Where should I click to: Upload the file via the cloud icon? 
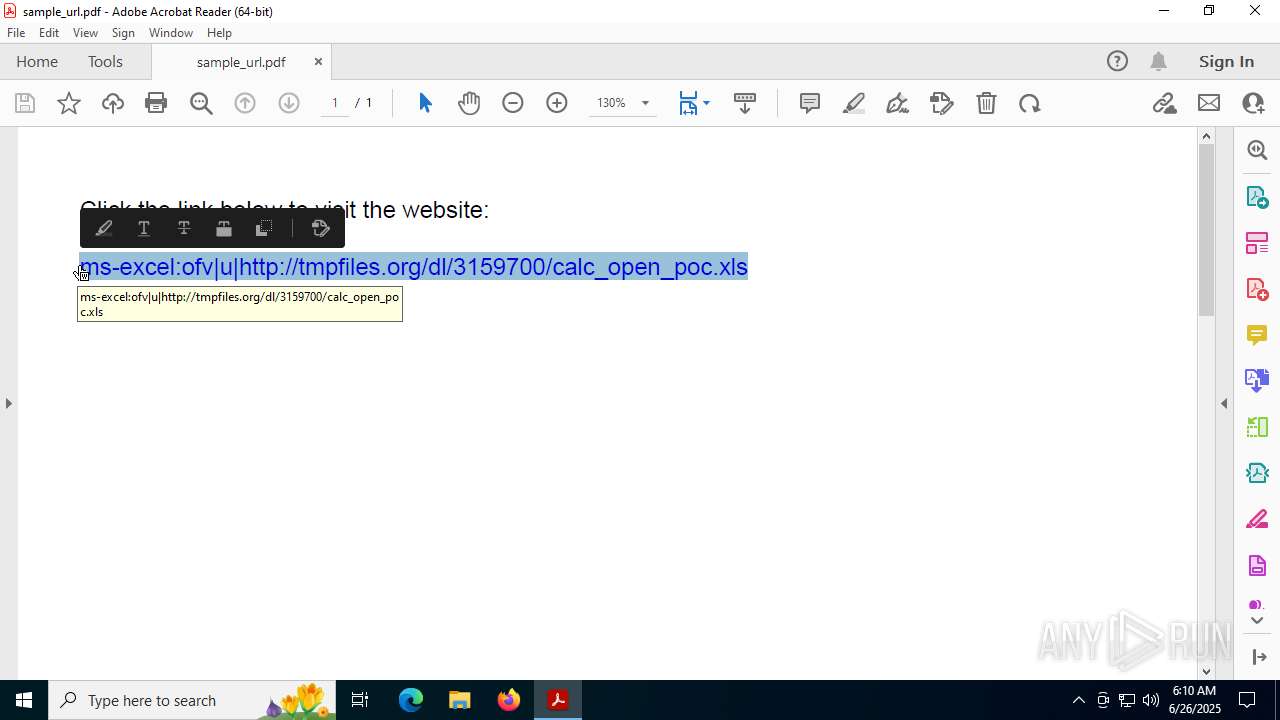[x=113, y=103]
